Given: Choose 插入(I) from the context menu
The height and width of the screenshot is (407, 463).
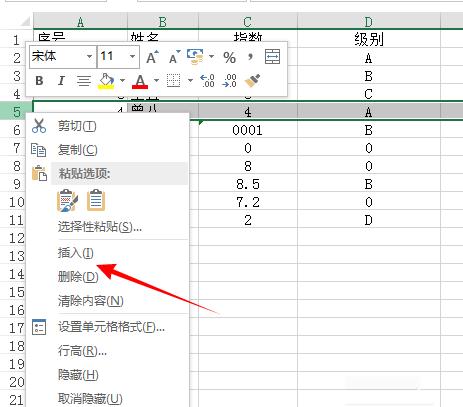Looking at the screenshot, I should tap(76, 253).
